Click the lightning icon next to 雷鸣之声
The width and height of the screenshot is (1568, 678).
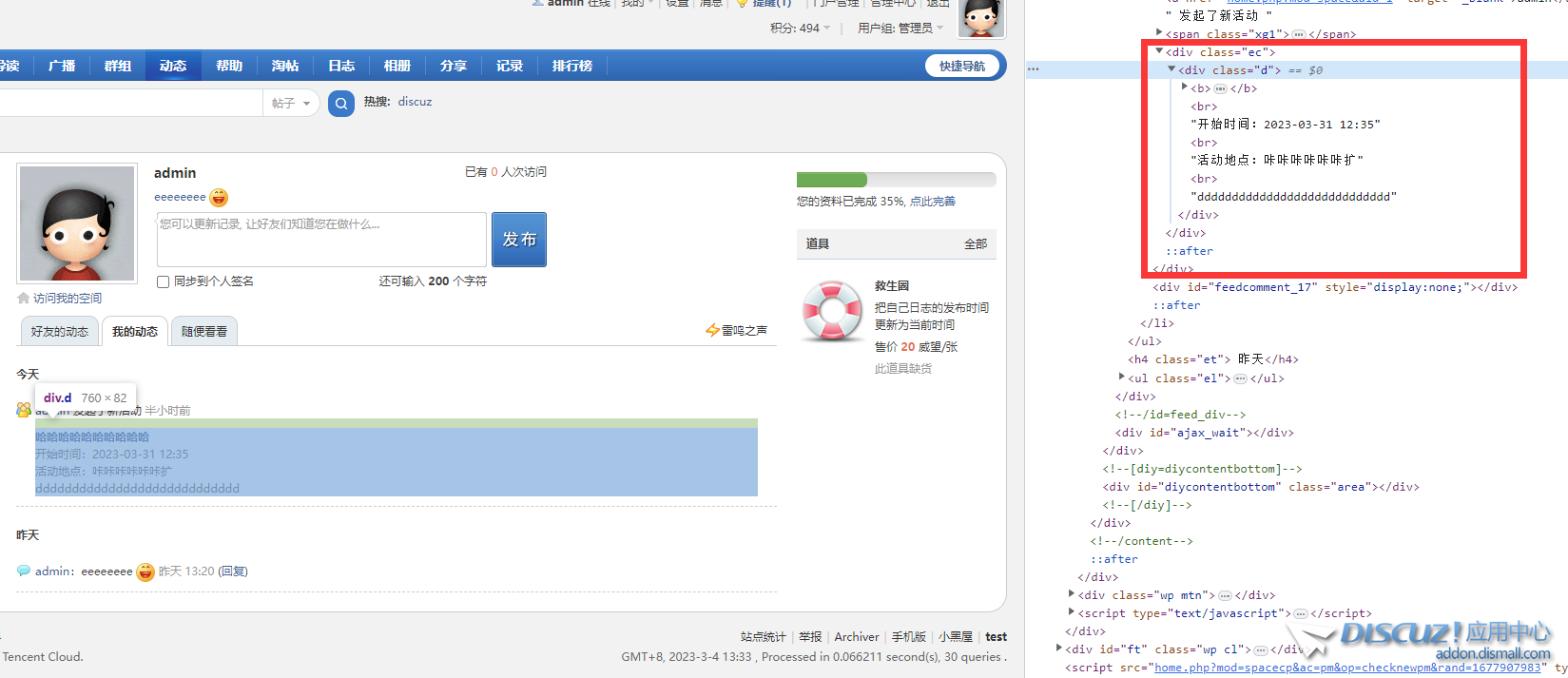coord(712,330)
